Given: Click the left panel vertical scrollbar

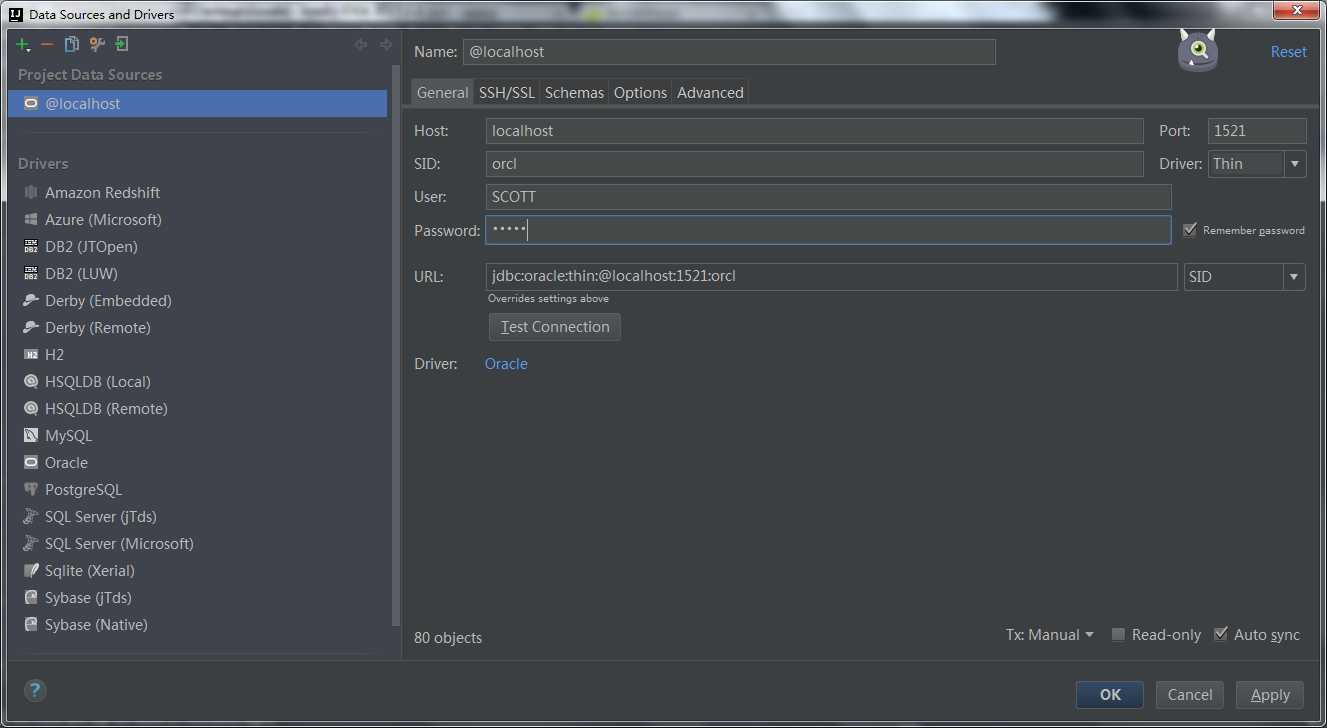Looking at the screenshot, I should click(396, 345).
